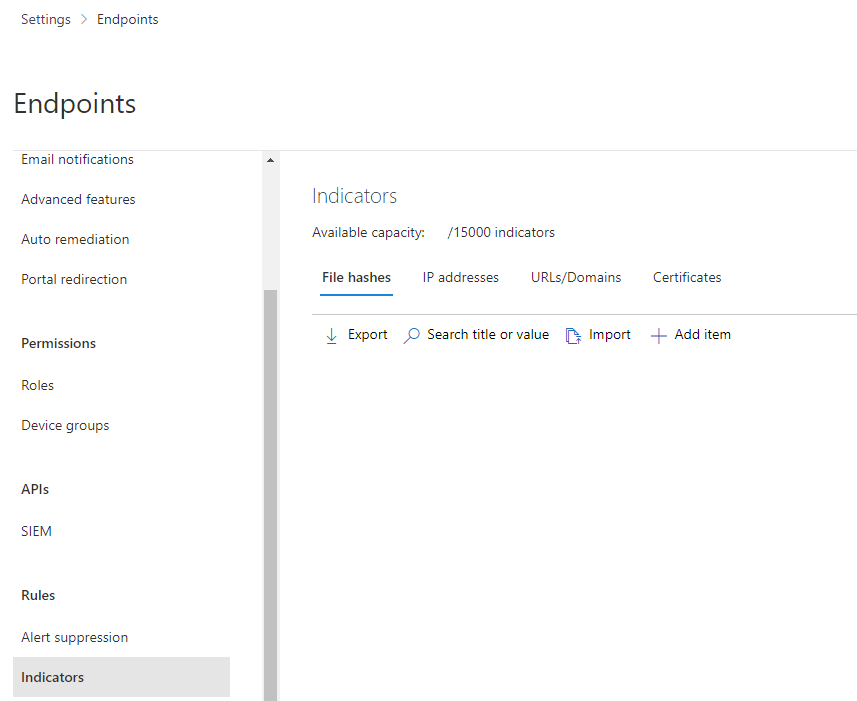Open Auto remediation settings

(75, 239)
